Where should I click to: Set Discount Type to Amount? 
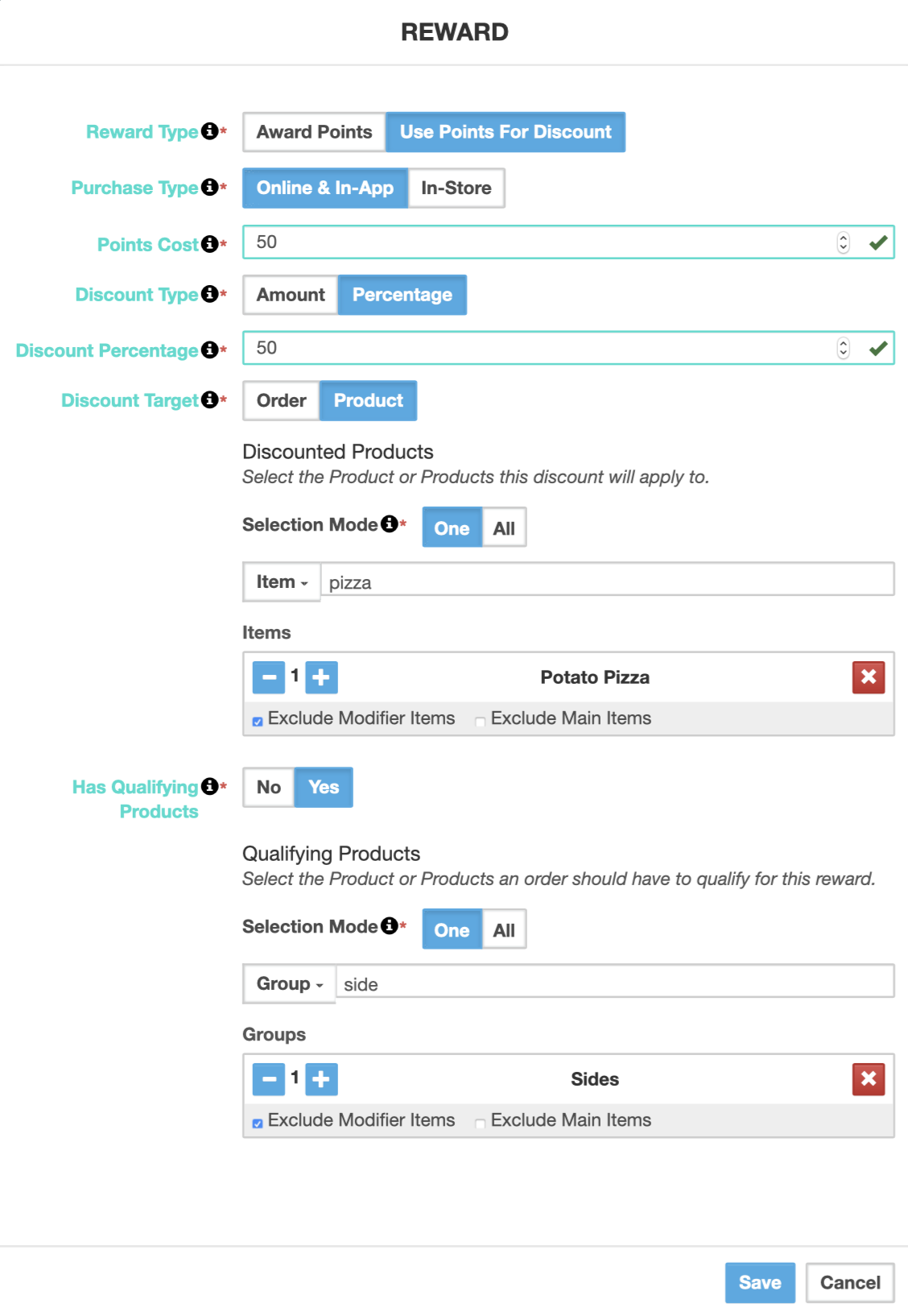290,294
